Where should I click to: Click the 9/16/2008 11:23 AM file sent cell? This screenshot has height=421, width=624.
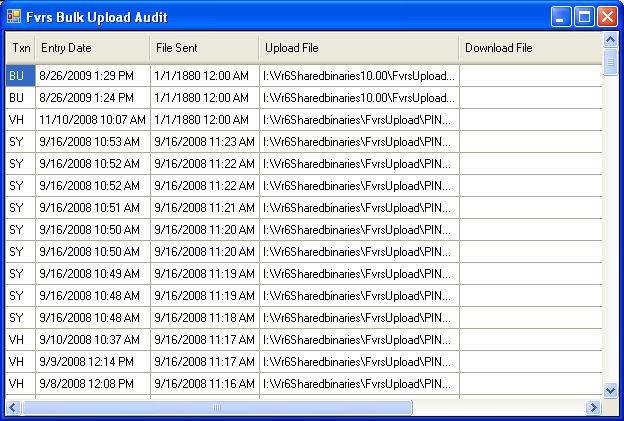[205, 142]
